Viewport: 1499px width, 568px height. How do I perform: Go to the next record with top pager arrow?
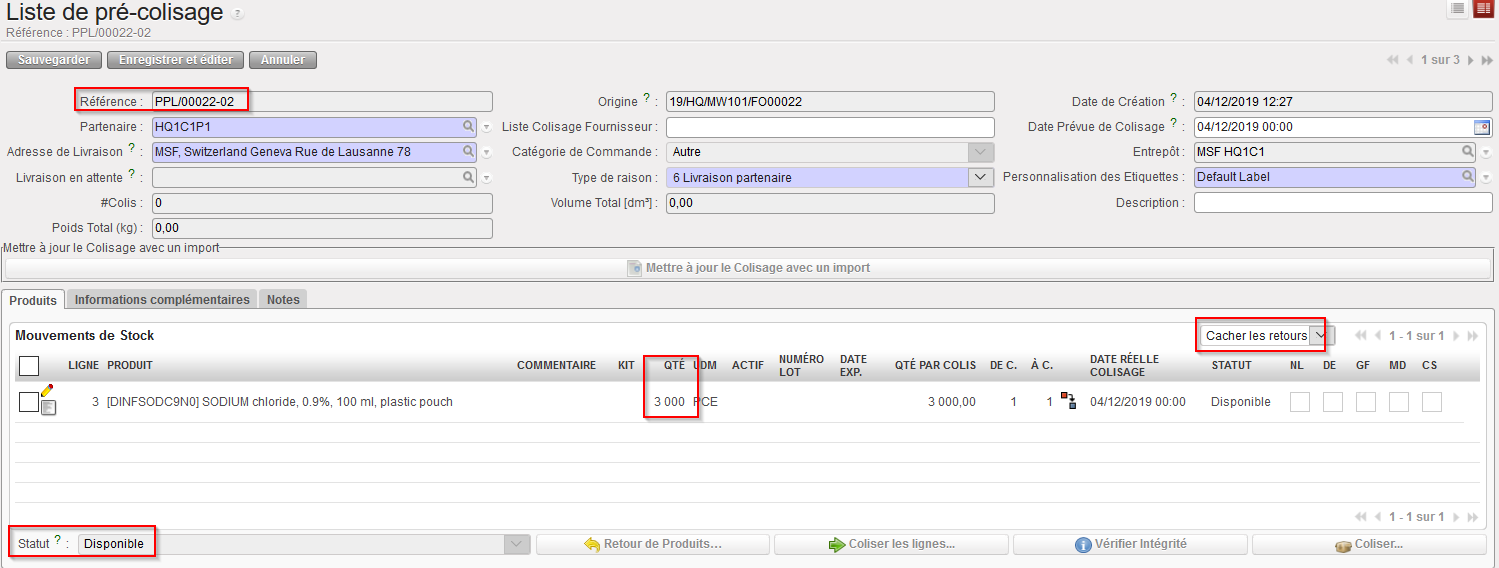1470,60
